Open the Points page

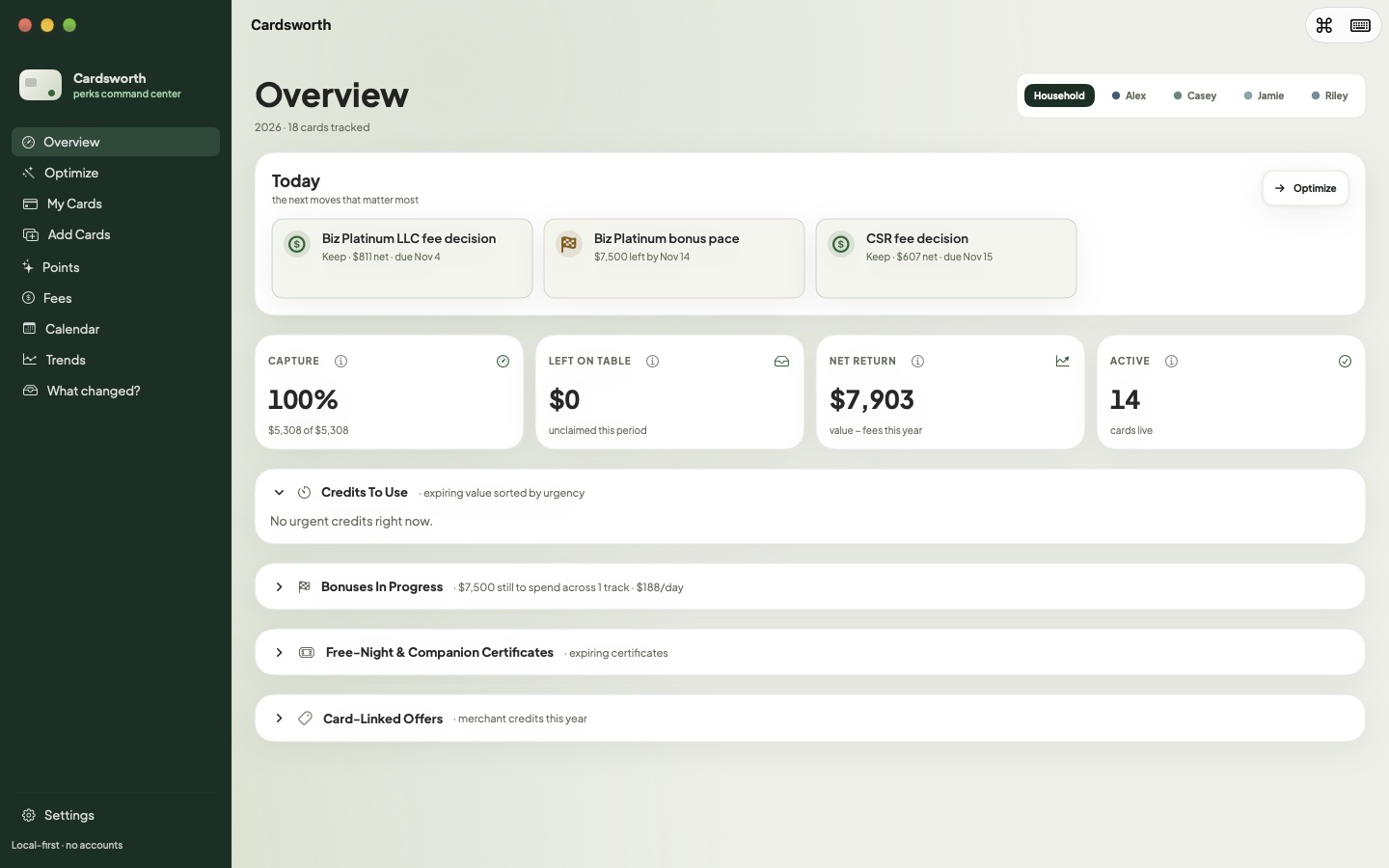click(116, 266)
